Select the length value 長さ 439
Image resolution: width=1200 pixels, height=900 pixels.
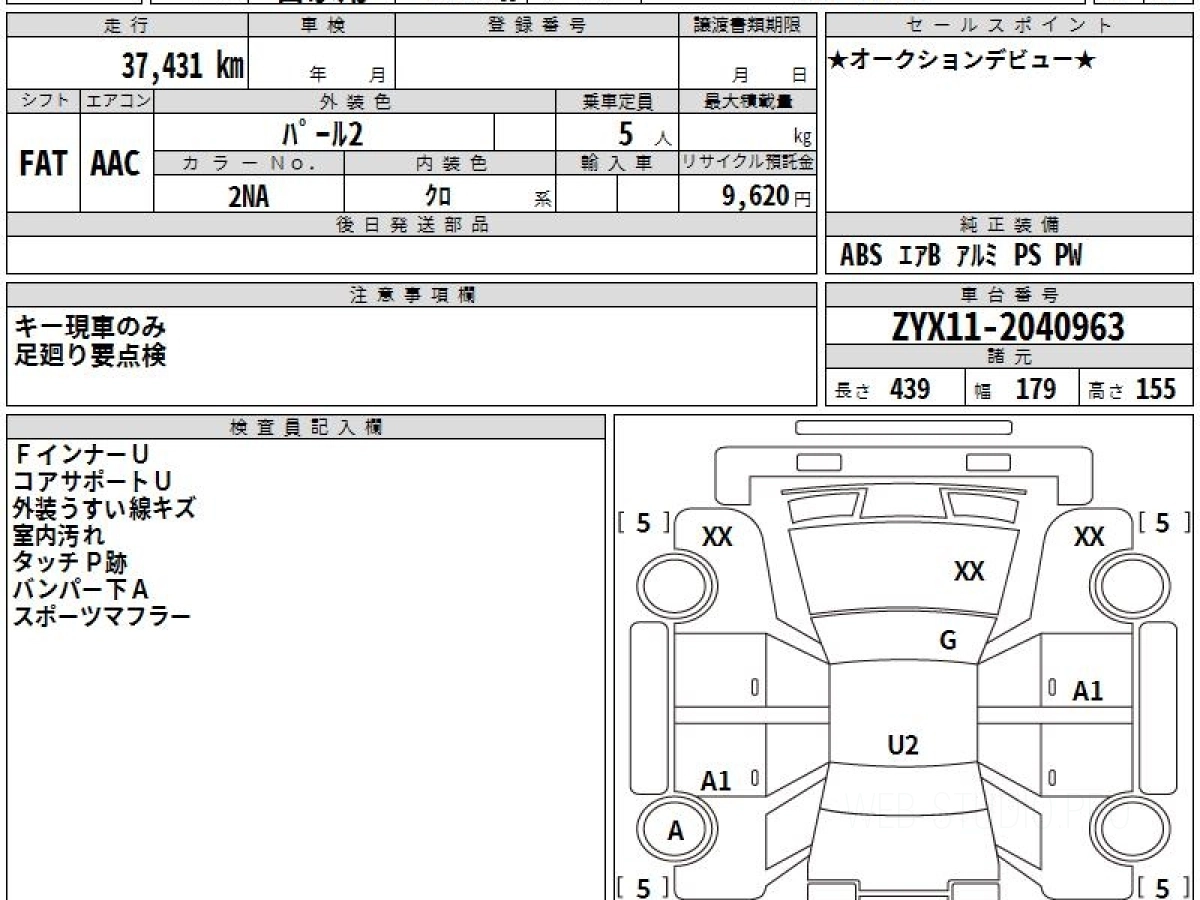883,389
